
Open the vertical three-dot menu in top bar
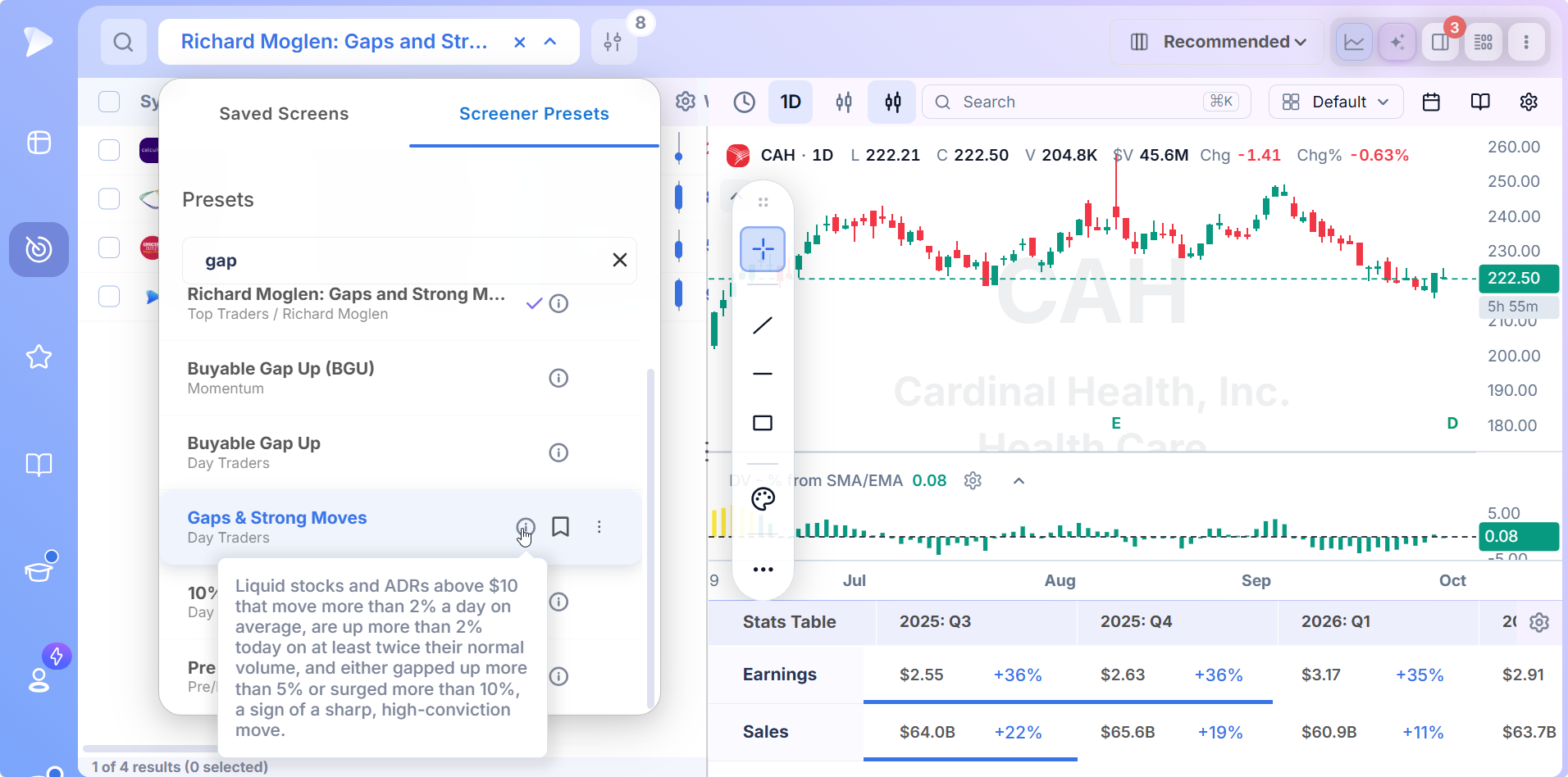1525,42
